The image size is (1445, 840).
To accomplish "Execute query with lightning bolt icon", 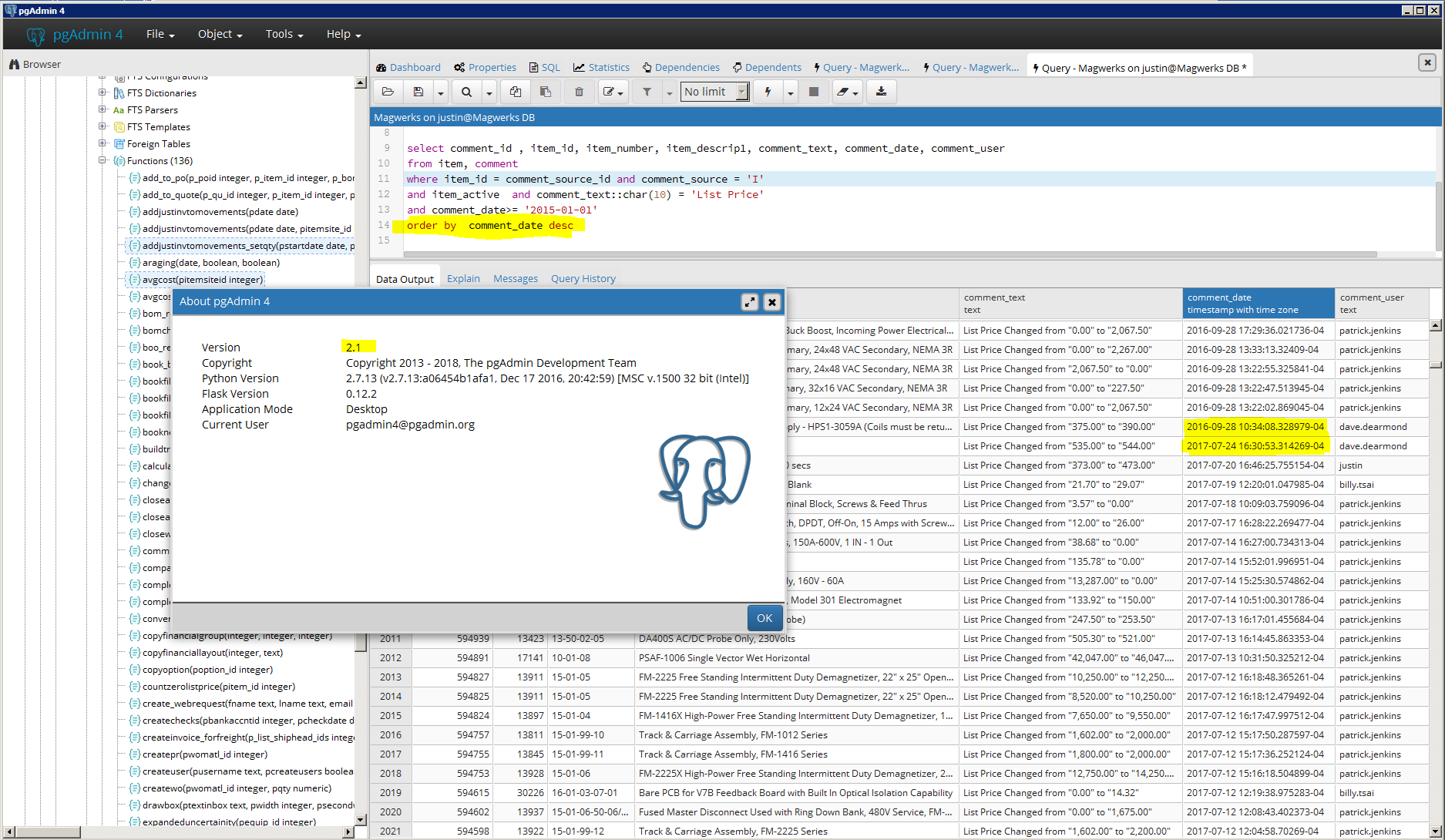I will click(768, 92).
